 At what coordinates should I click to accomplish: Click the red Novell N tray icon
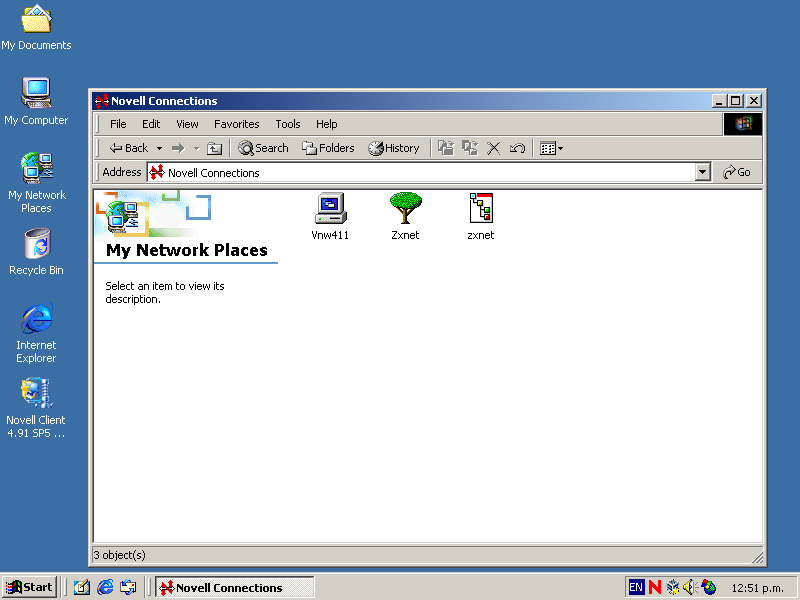(x=655, y=588)
